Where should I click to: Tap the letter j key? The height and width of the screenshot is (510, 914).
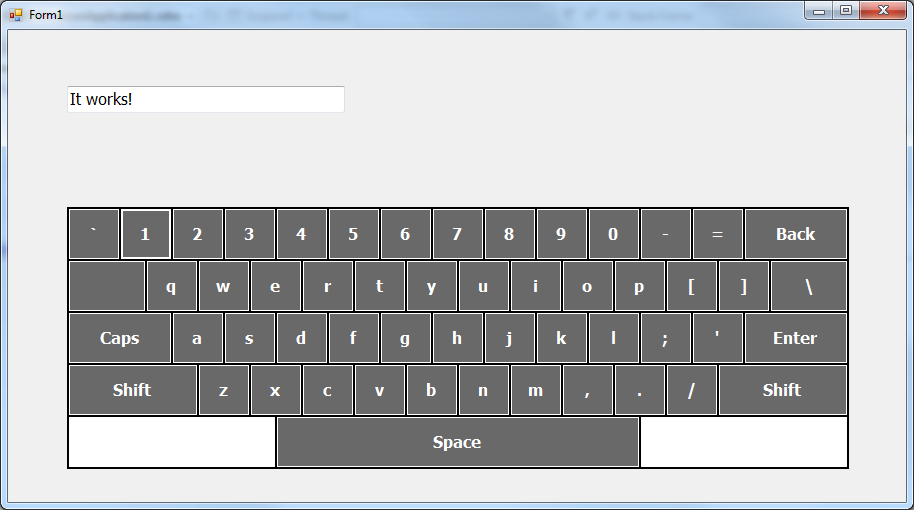509,337
